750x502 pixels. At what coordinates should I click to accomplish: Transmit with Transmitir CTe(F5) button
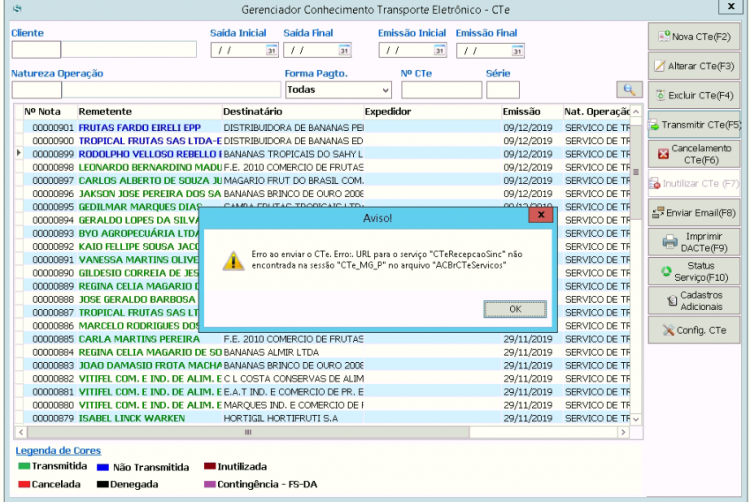(x=694, y=125)
